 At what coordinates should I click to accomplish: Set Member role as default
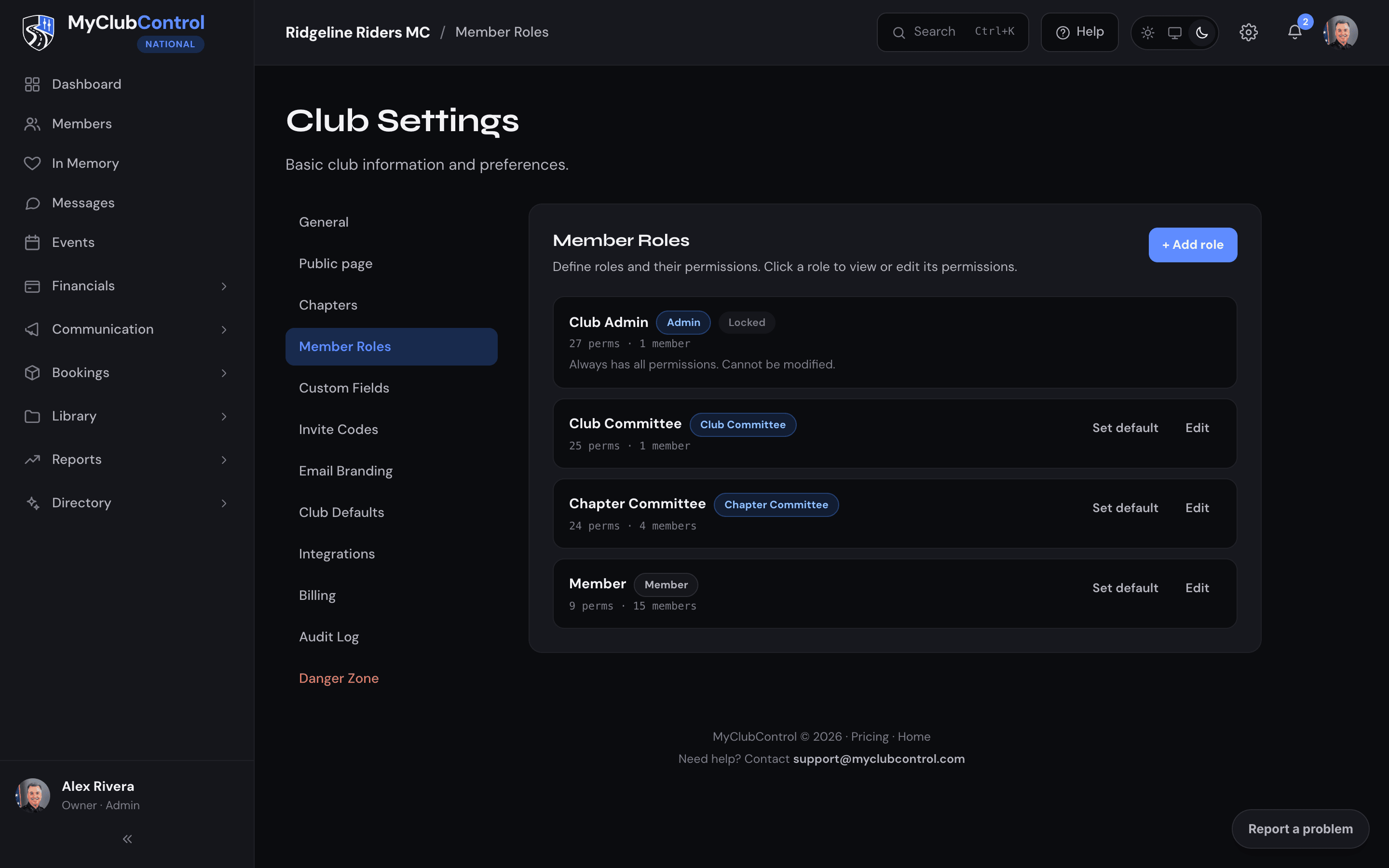(x=1125, y=588)
